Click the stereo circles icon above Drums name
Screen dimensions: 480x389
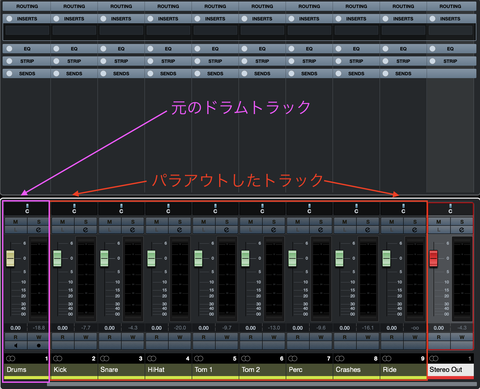point(11,358)
